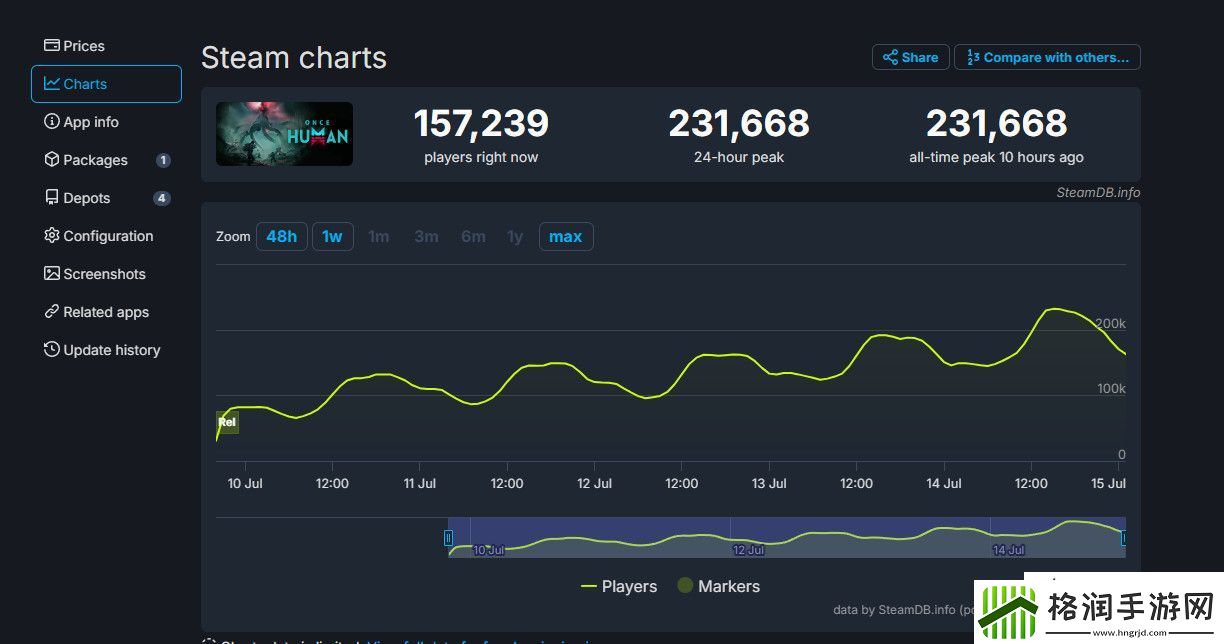1224x644 pixels.
Task: Select the Depots icon
Action: coord(52,198)
